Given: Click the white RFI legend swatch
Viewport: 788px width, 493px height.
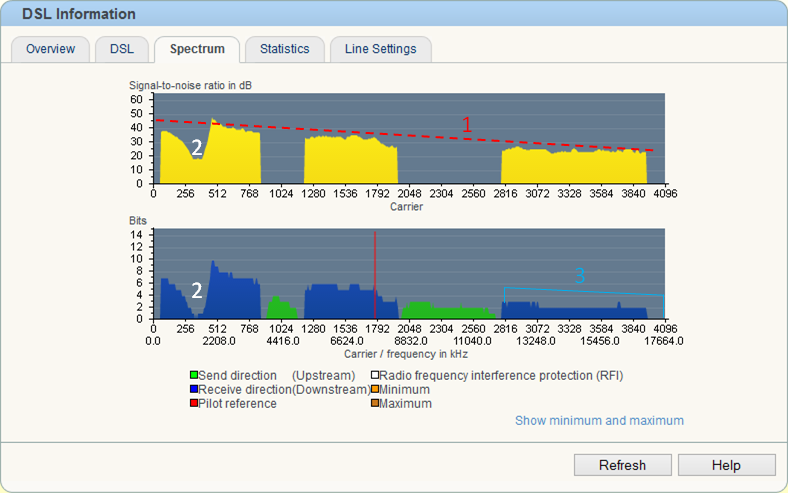Looking at the screenshot, I should click(x=374, y=376).
